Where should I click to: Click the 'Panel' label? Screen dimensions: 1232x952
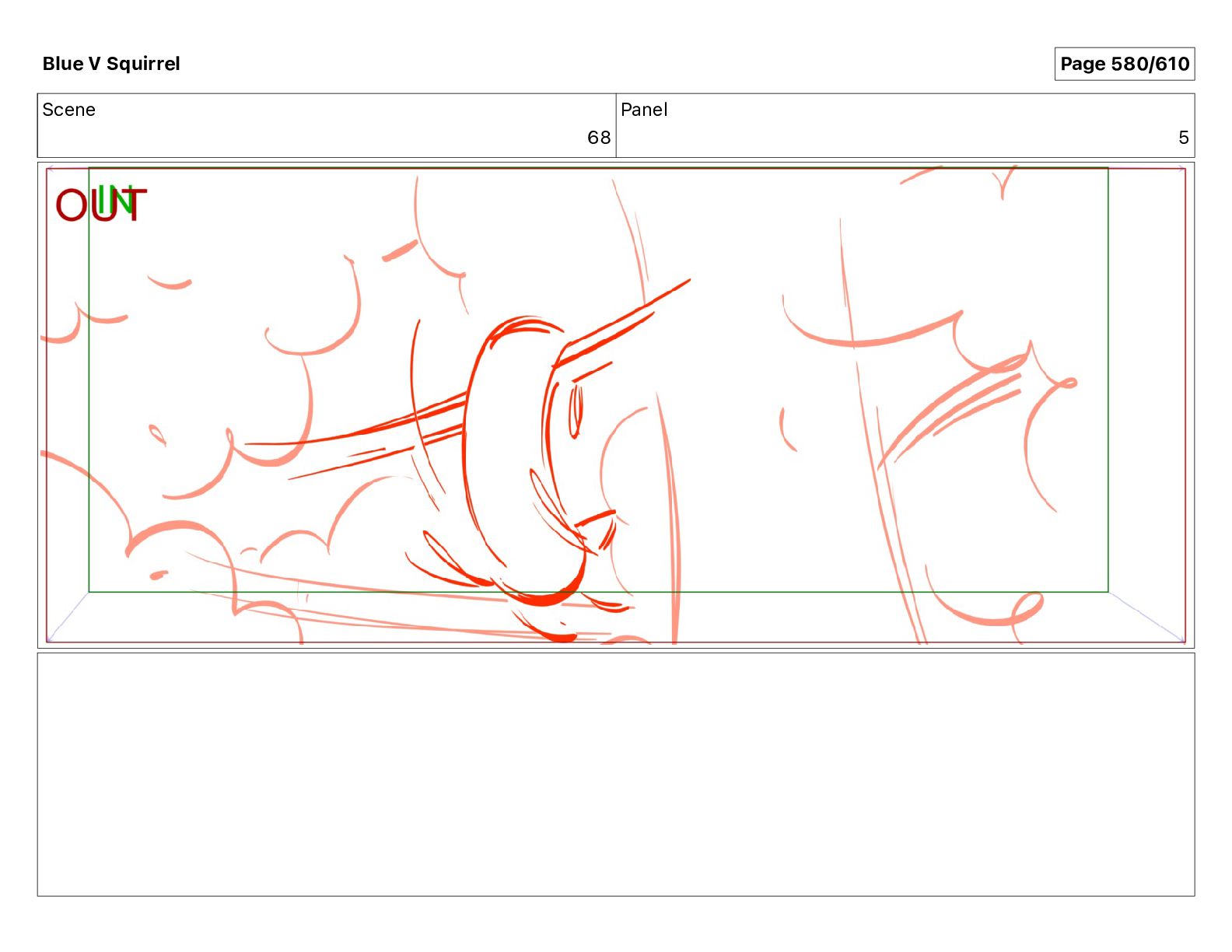(644, 110)
